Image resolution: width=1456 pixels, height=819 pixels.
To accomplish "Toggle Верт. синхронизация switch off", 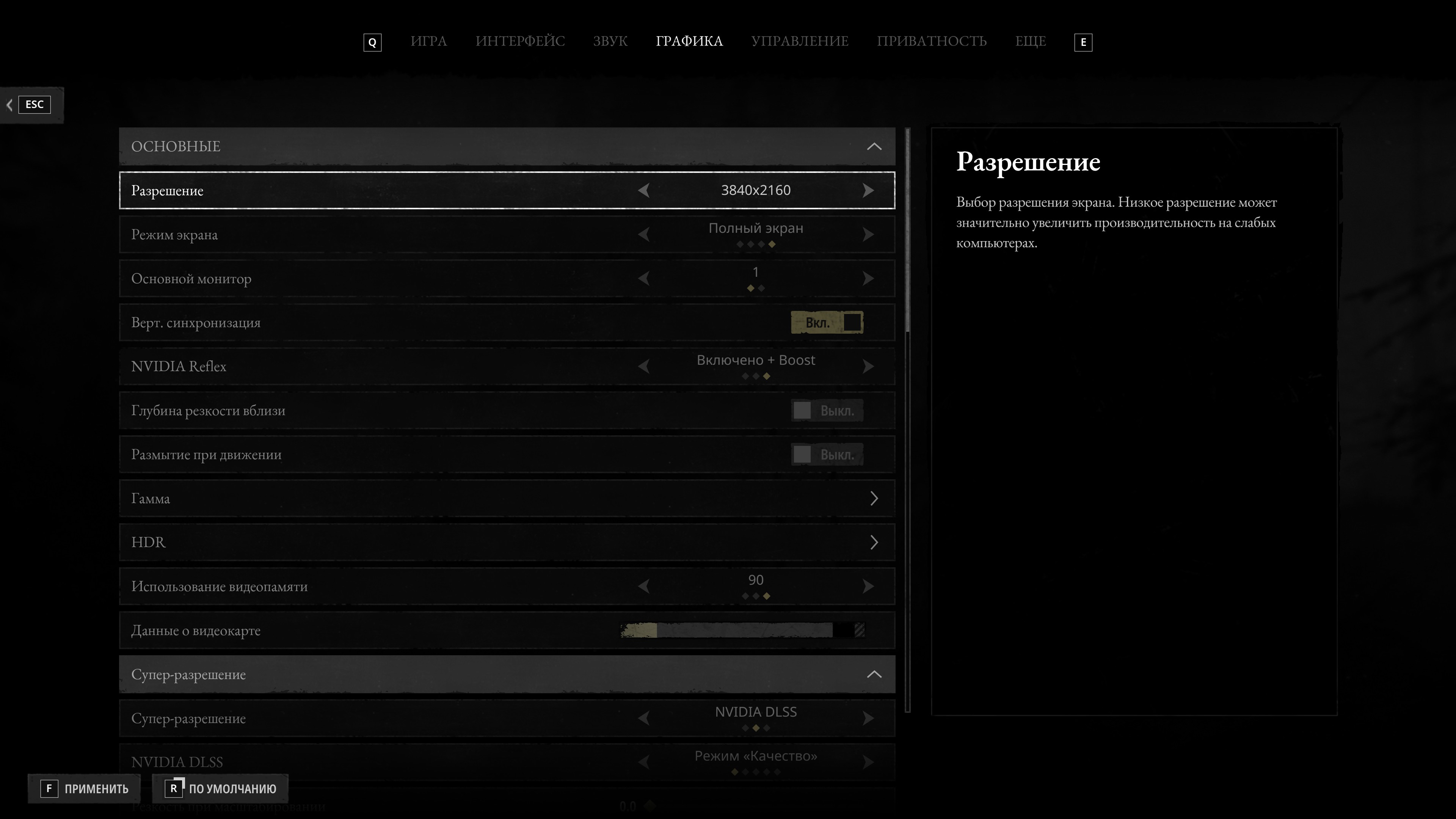I will (x=826, y=323).
